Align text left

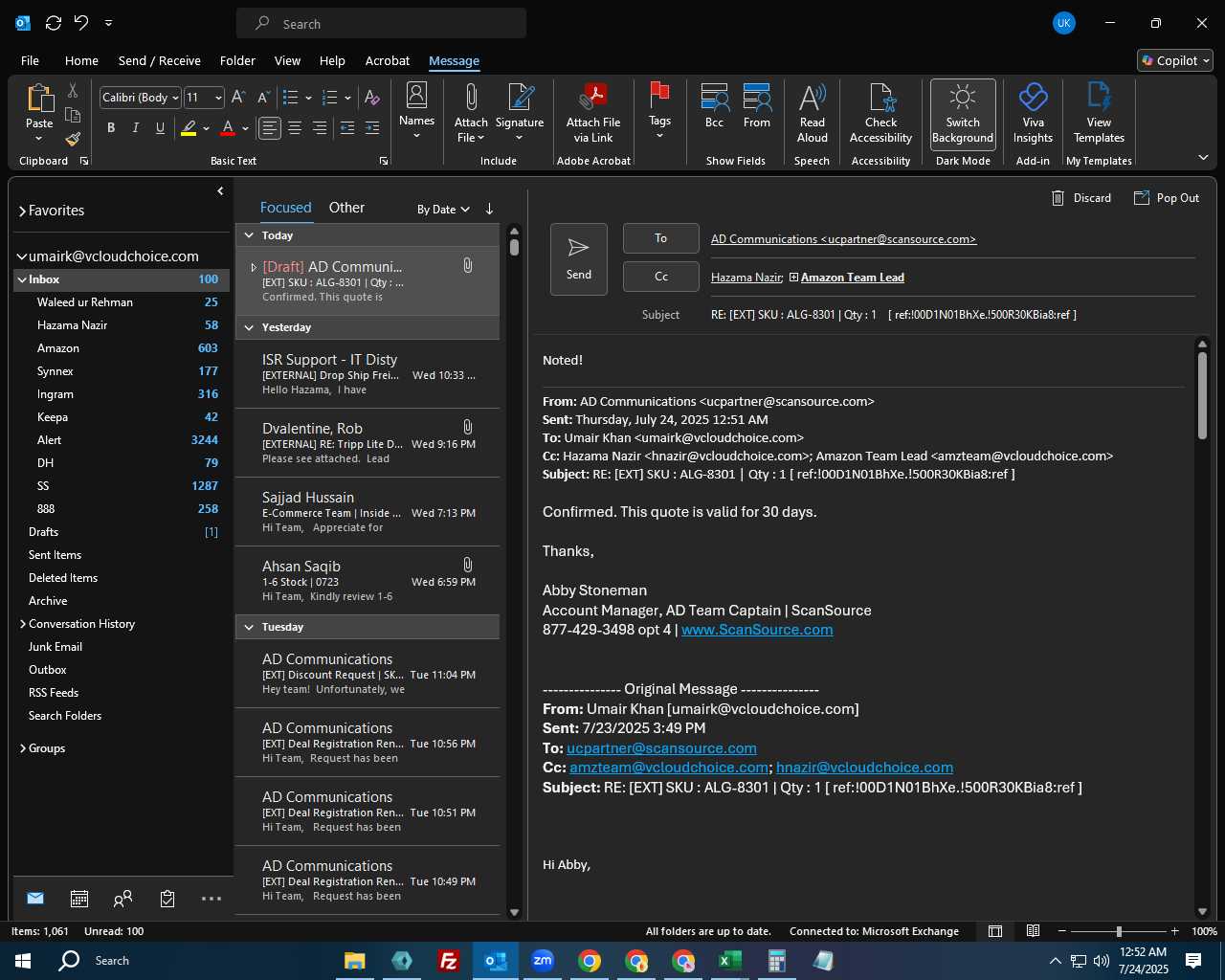click(270, 127)
